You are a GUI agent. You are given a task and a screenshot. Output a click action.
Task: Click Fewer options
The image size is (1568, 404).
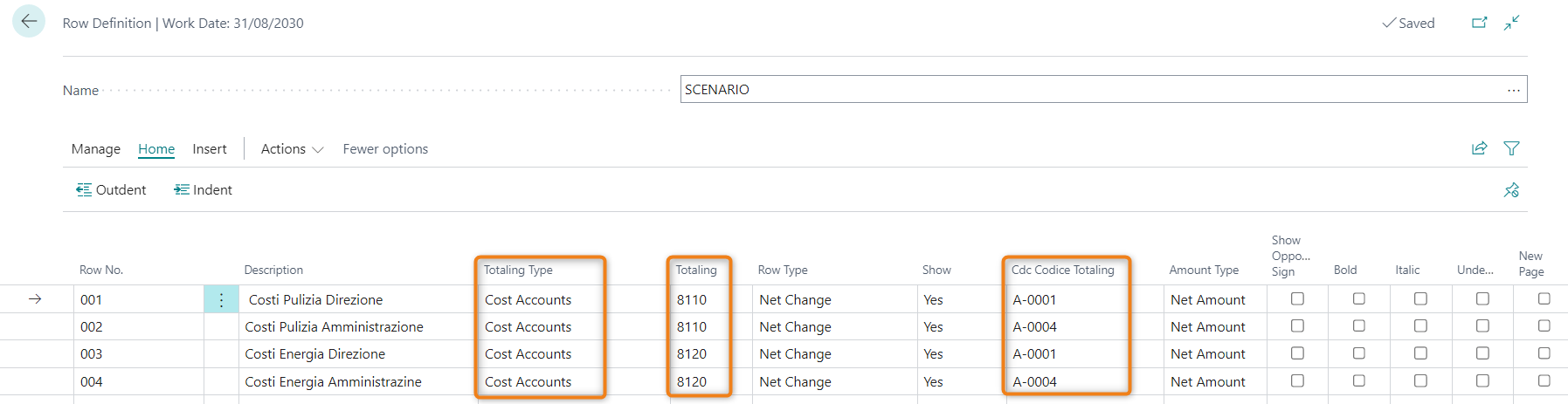tap(385, 149)
